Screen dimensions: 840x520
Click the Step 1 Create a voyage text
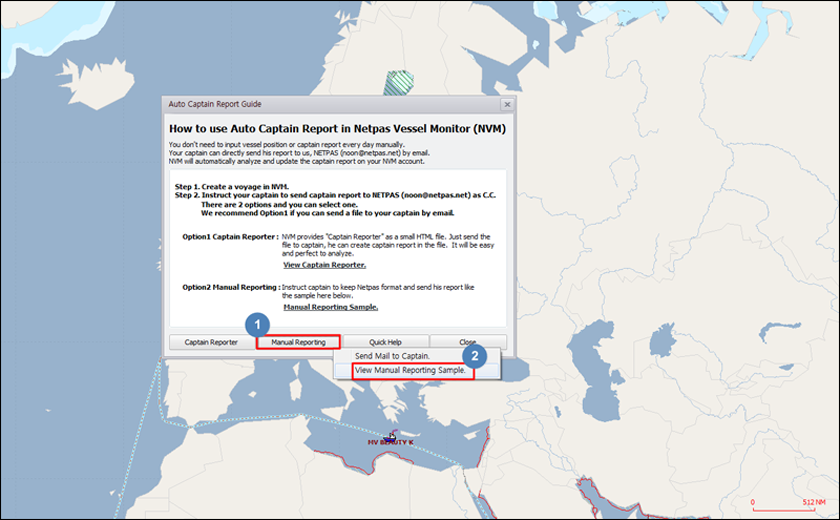(x=232, y=187)
